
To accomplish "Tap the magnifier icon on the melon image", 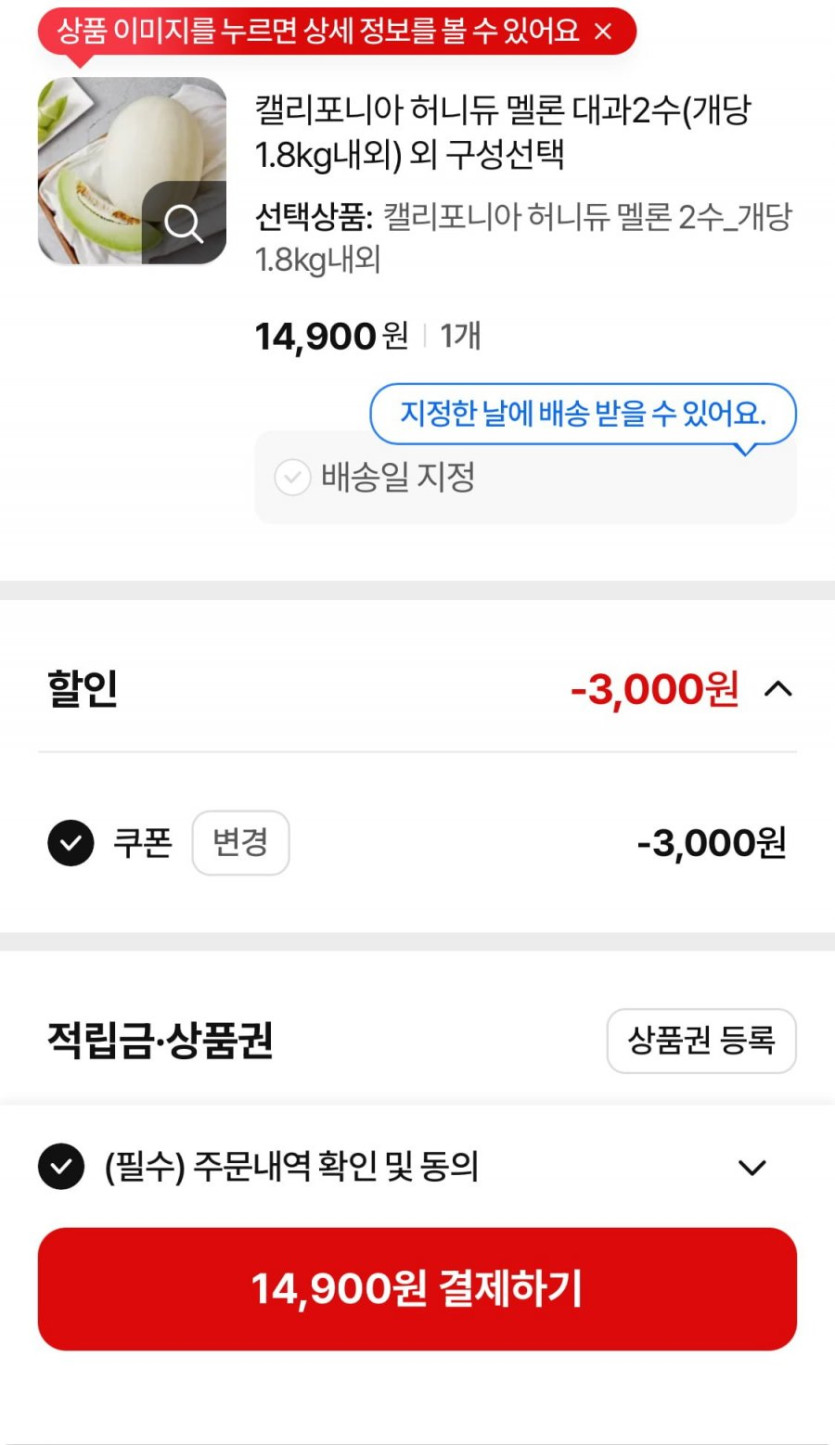I will point(184,223).
